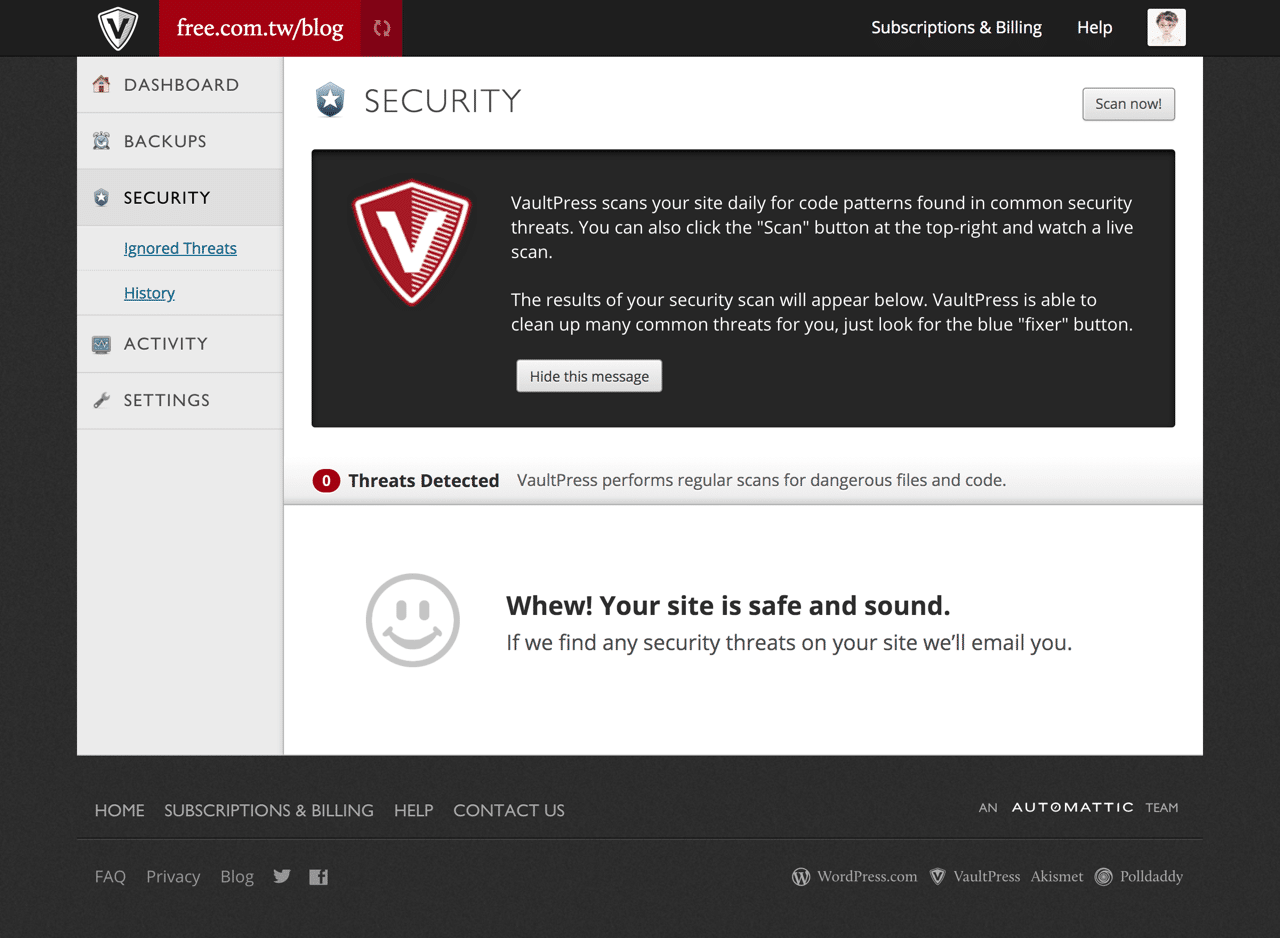Click the Security shield icon in sidebar
Screen dimensions: 1280x938
[101, 197]
